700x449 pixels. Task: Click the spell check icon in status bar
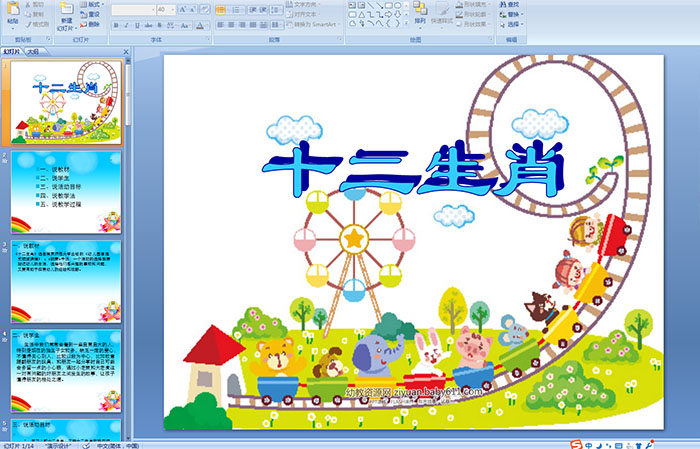[85, 445]
